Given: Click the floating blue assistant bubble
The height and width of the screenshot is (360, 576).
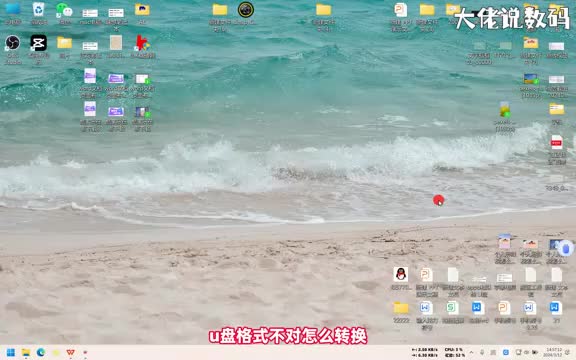Looking at the screenshot, I should 566,248.
